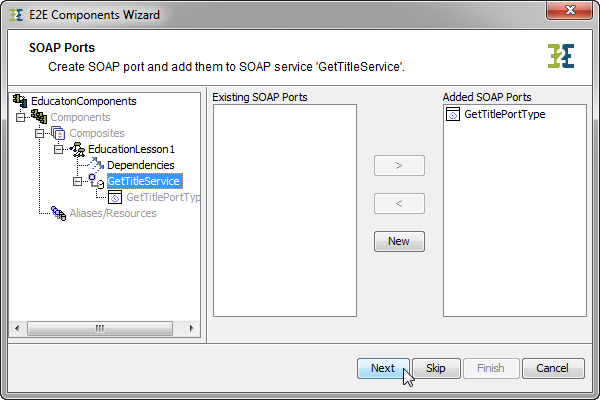Collapse the Components tree node
Image resolution: width=600 pixels, height=400 pixels.
click(20, 117)
